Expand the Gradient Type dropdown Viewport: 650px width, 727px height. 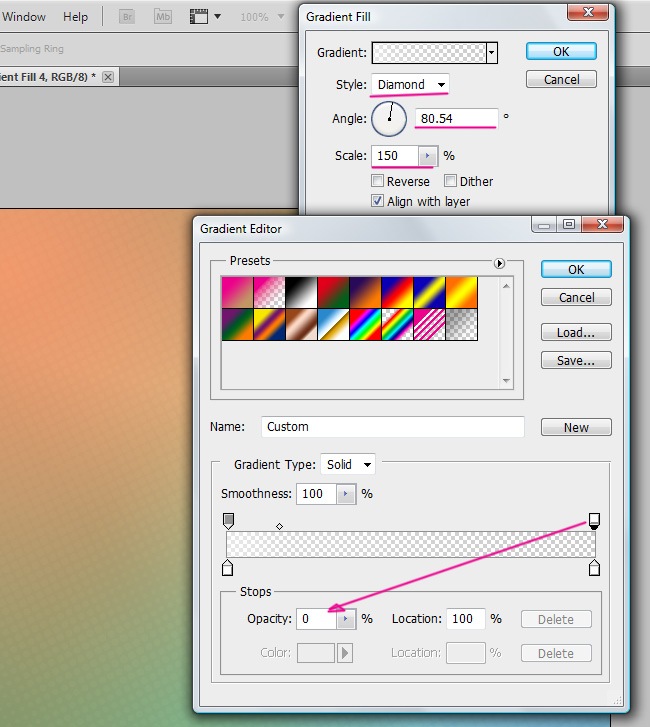(x=348, y=464)
